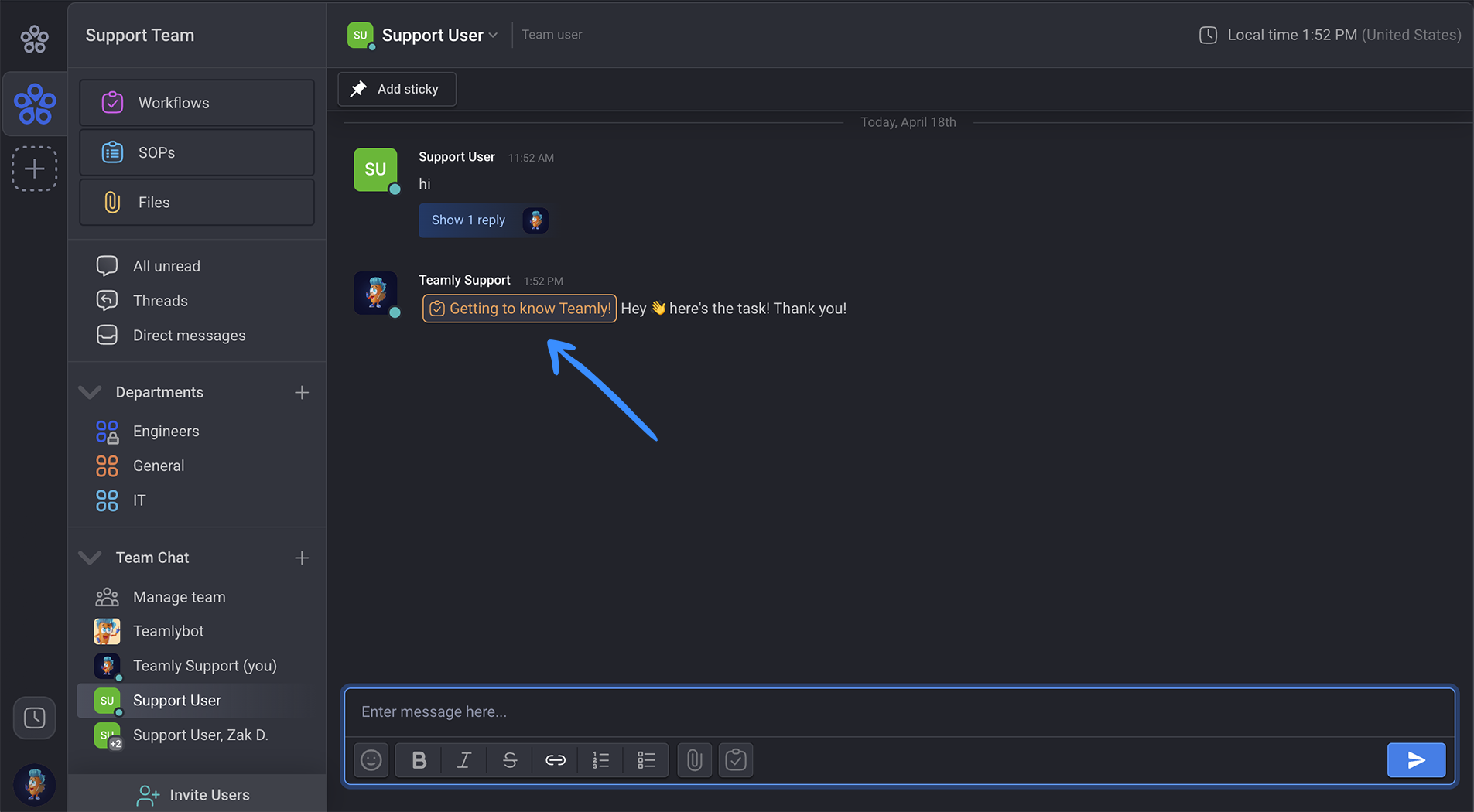This screenshot has height=812, width=1474.
Task: Toggle italic formatting
Action: [x=464, y=760]
